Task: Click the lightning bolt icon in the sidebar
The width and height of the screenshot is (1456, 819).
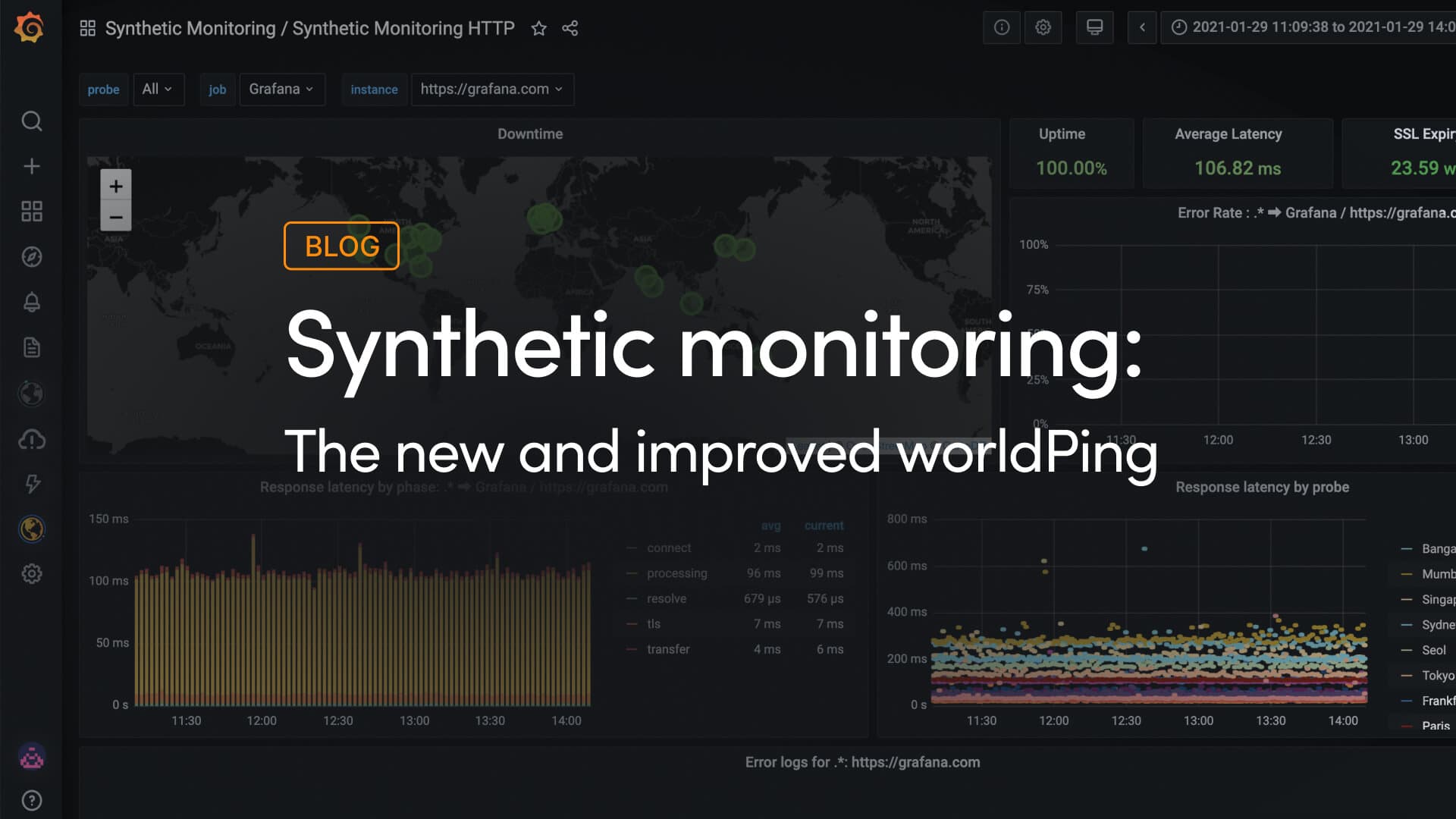Action: [x=31, y=483]
